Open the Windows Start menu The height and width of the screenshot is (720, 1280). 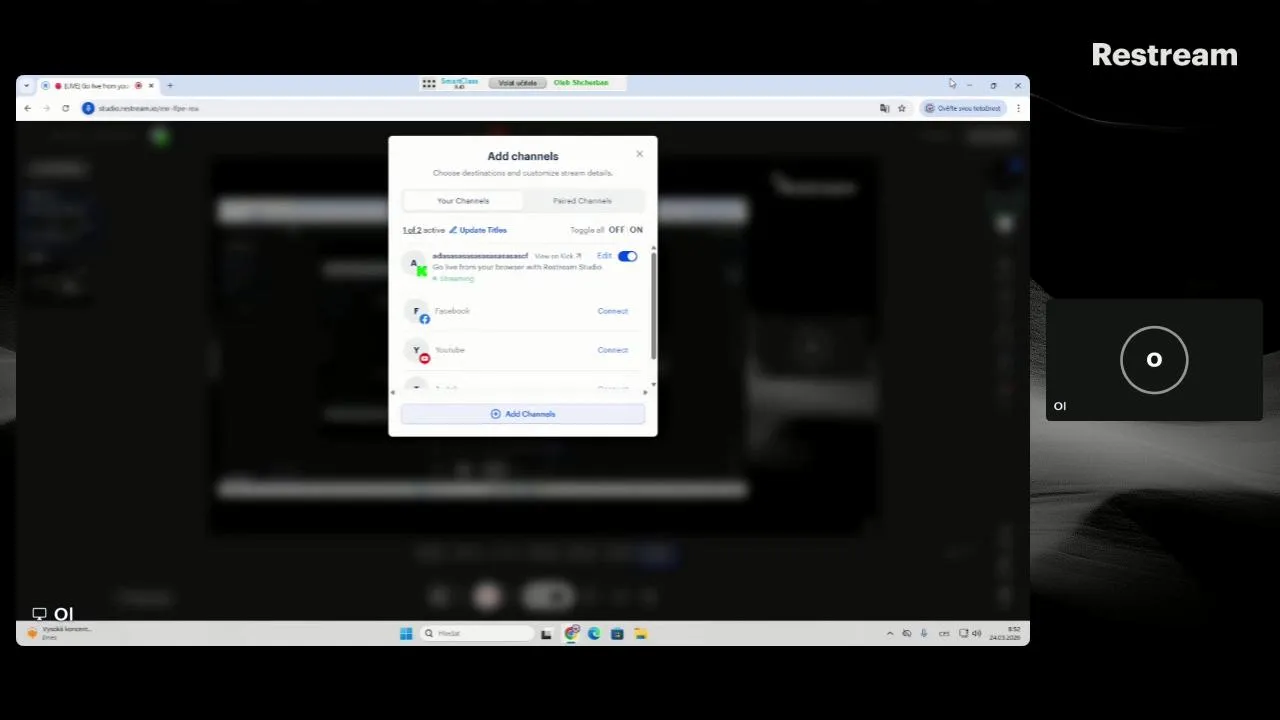(x=406, y=633)
